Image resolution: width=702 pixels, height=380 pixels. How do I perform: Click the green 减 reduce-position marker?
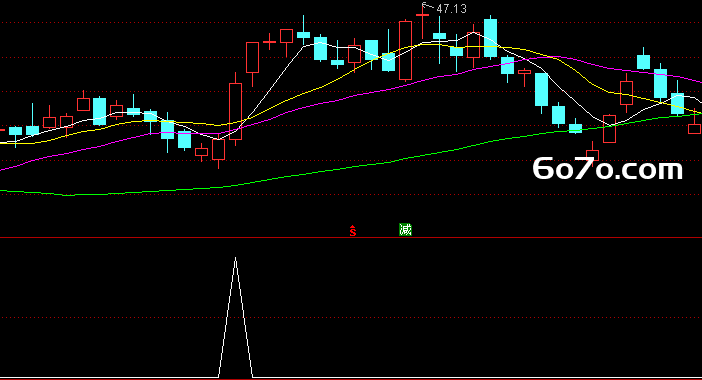point(405,230)
